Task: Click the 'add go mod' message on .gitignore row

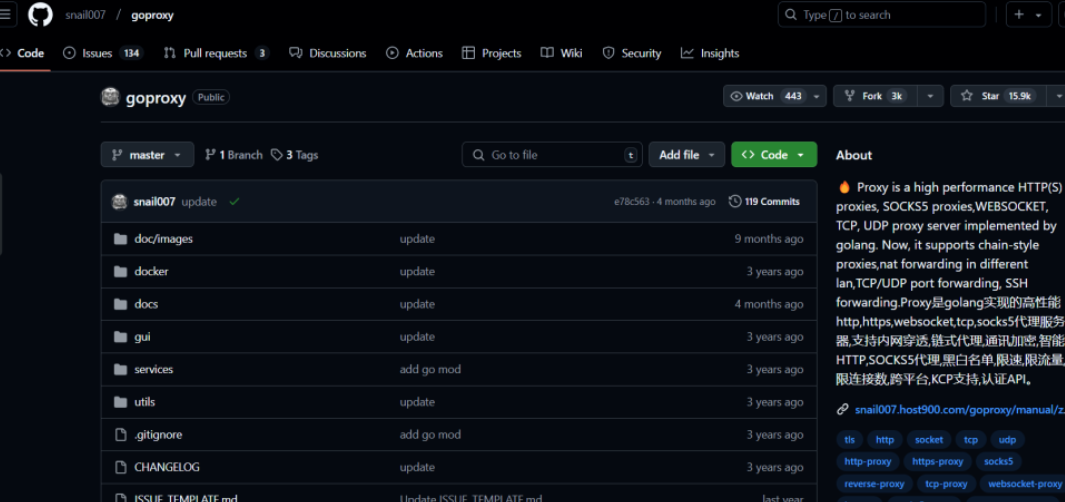Action: [x=430, y=435]
